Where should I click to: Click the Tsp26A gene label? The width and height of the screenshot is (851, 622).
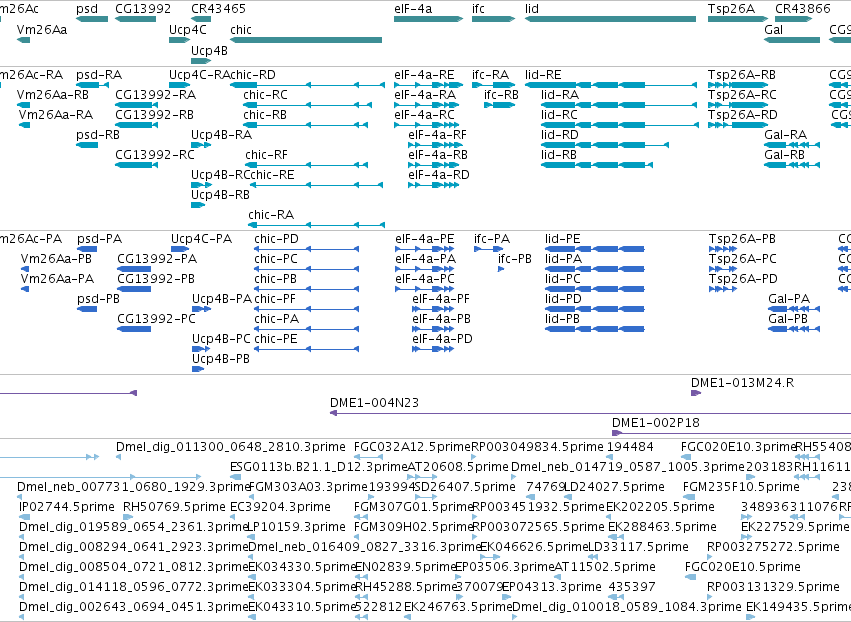click(731, 9)
